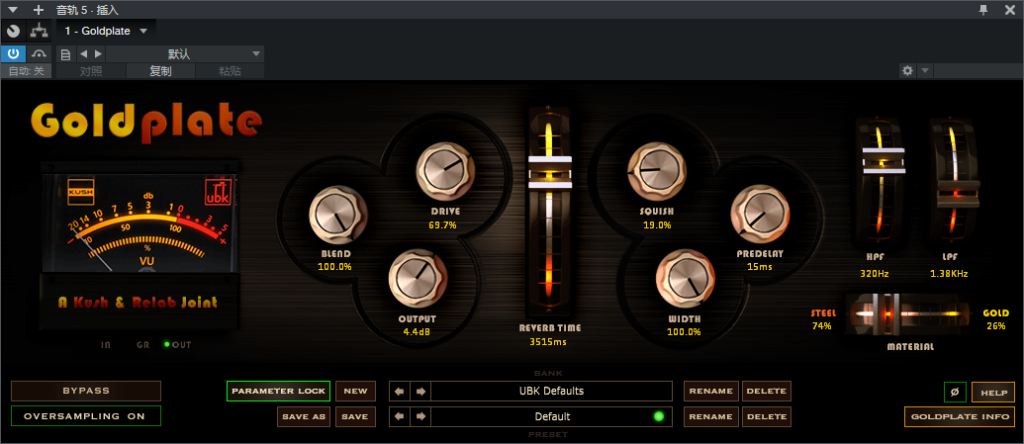The width and height of the screenshot is (1024, 444).
Task: Click RENAME for the Default preset
Action: pos(711,416)
